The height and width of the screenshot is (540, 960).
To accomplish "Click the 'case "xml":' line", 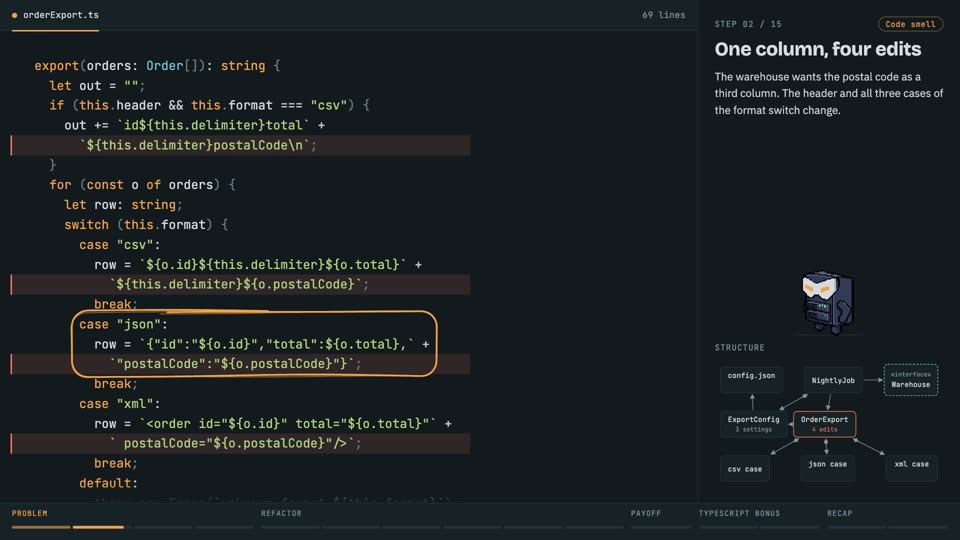I will click(119, 403).
